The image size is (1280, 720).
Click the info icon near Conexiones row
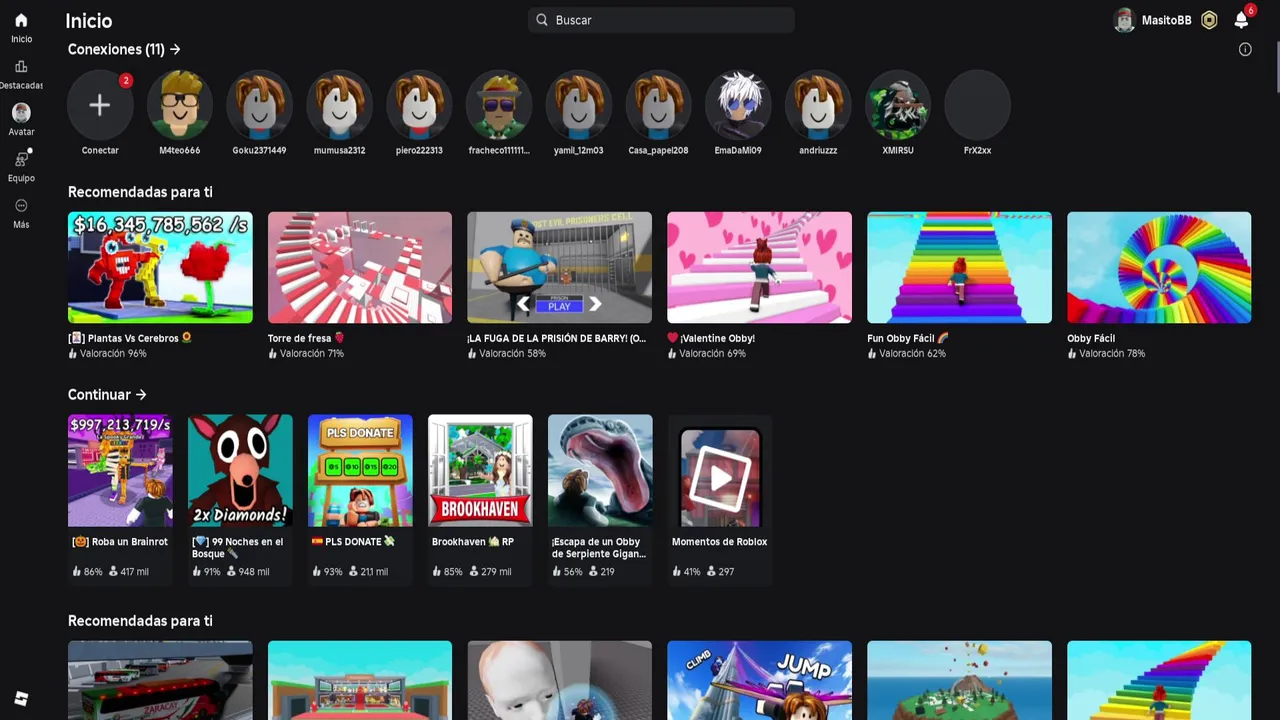point(1245,49)
